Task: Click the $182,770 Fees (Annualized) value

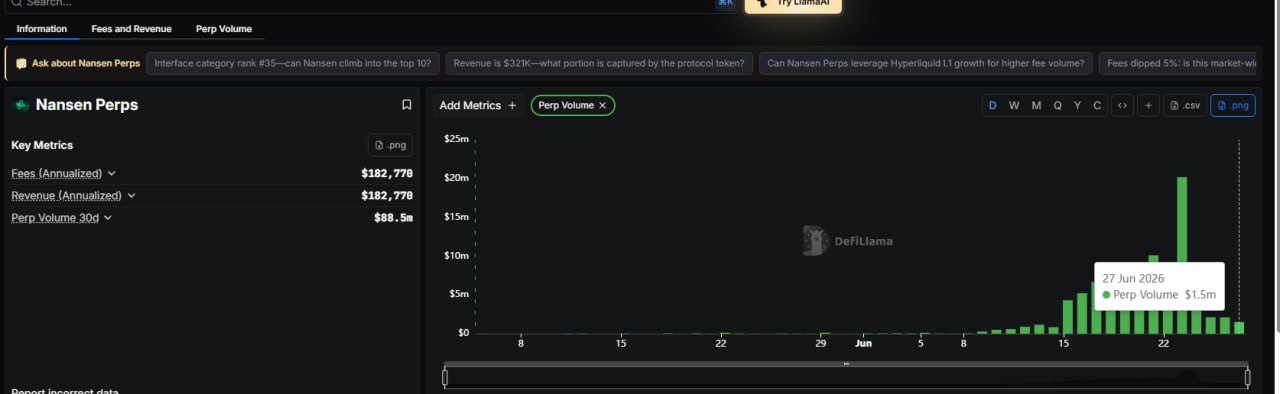Action: pyautogui.click(x=387, y=173)
